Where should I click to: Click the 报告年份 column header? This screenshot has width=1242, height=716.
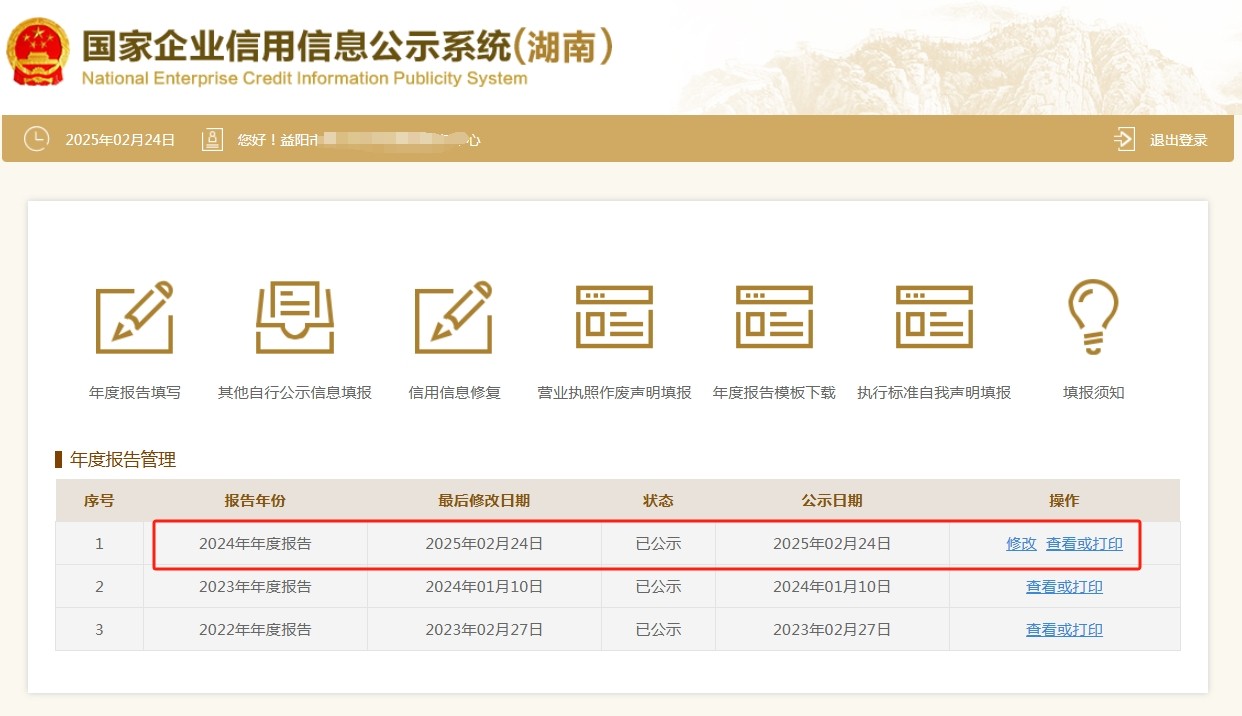(x=255, y=501)
